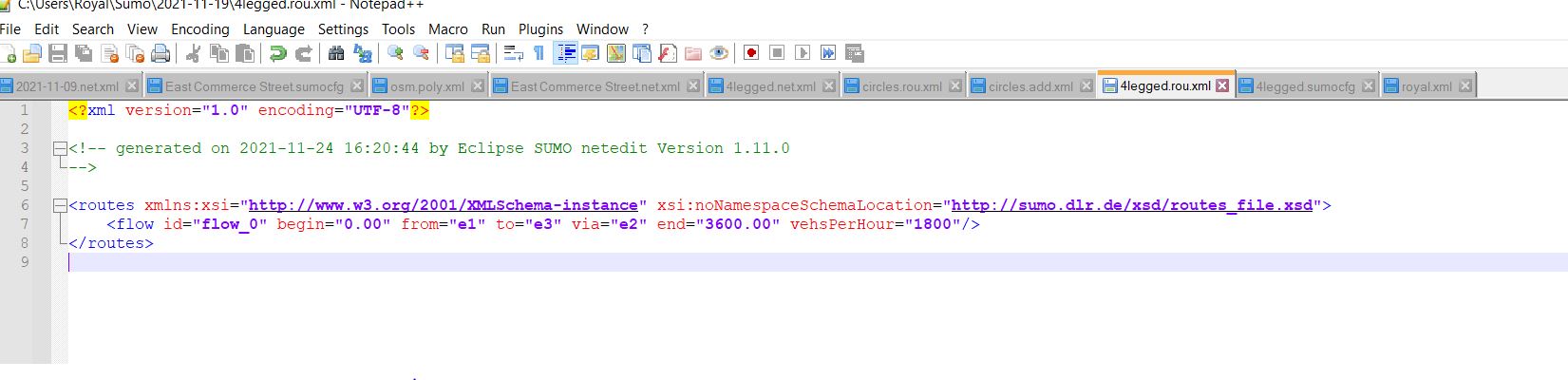The image size is (1568, 380).
Task: Click the Zoom In magnifier icon
Action: 395,53
